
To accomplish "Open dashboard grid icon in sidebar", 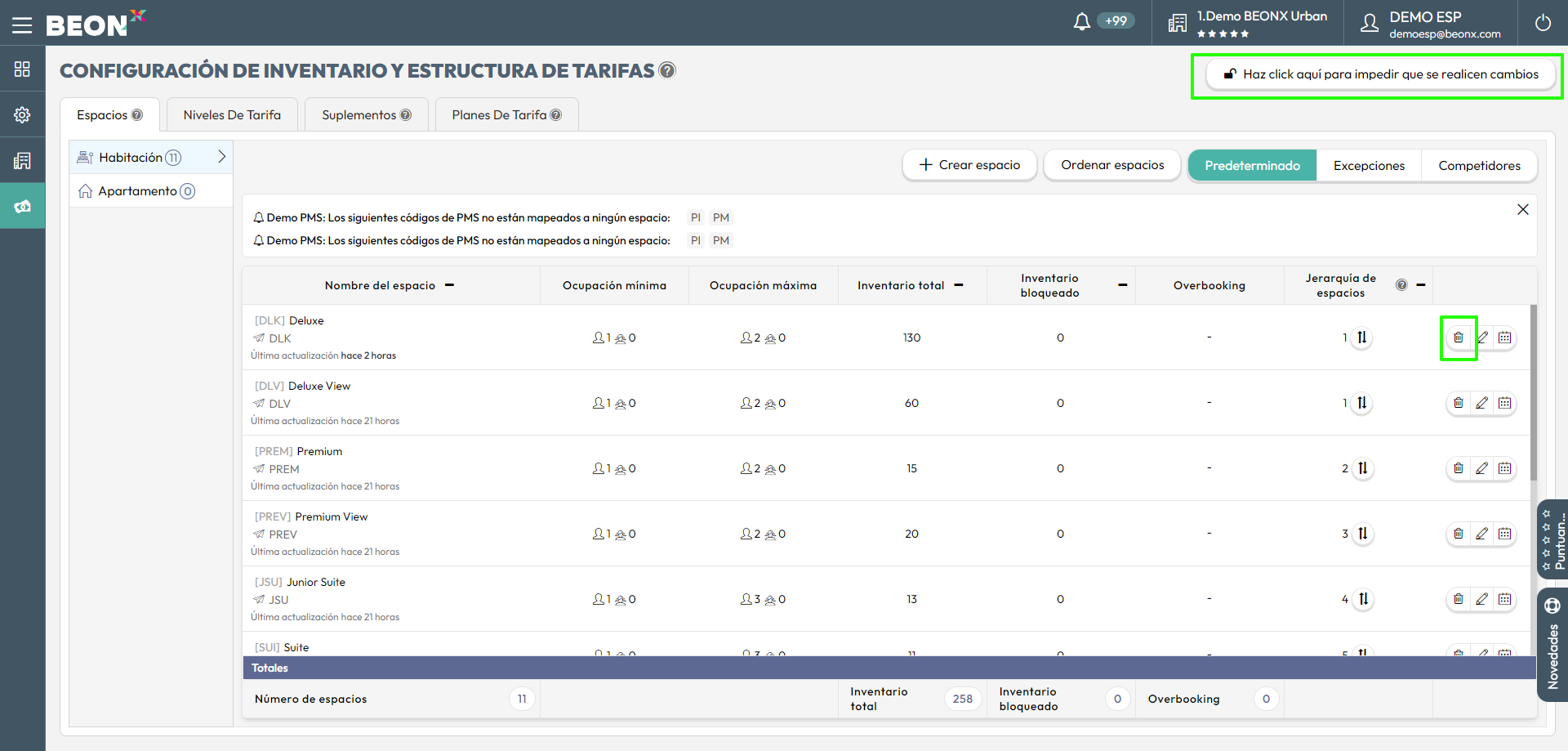I will point(22,69).
